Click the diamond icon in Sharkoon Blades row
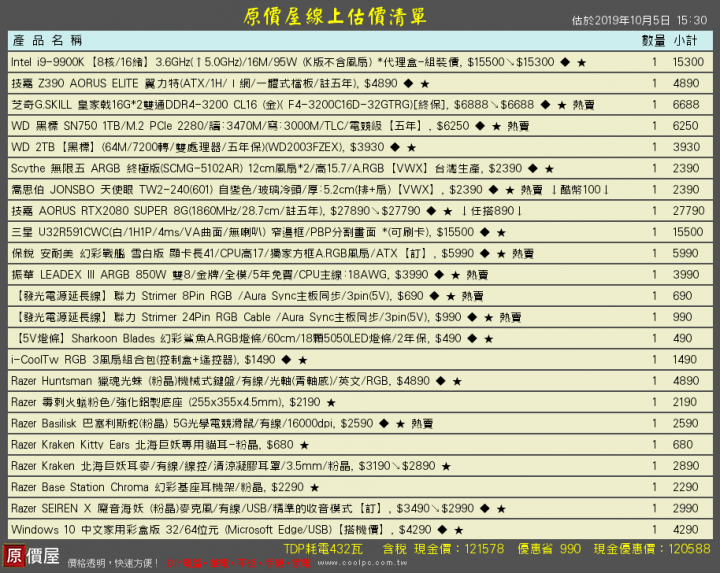 click(x=472, y=339)
